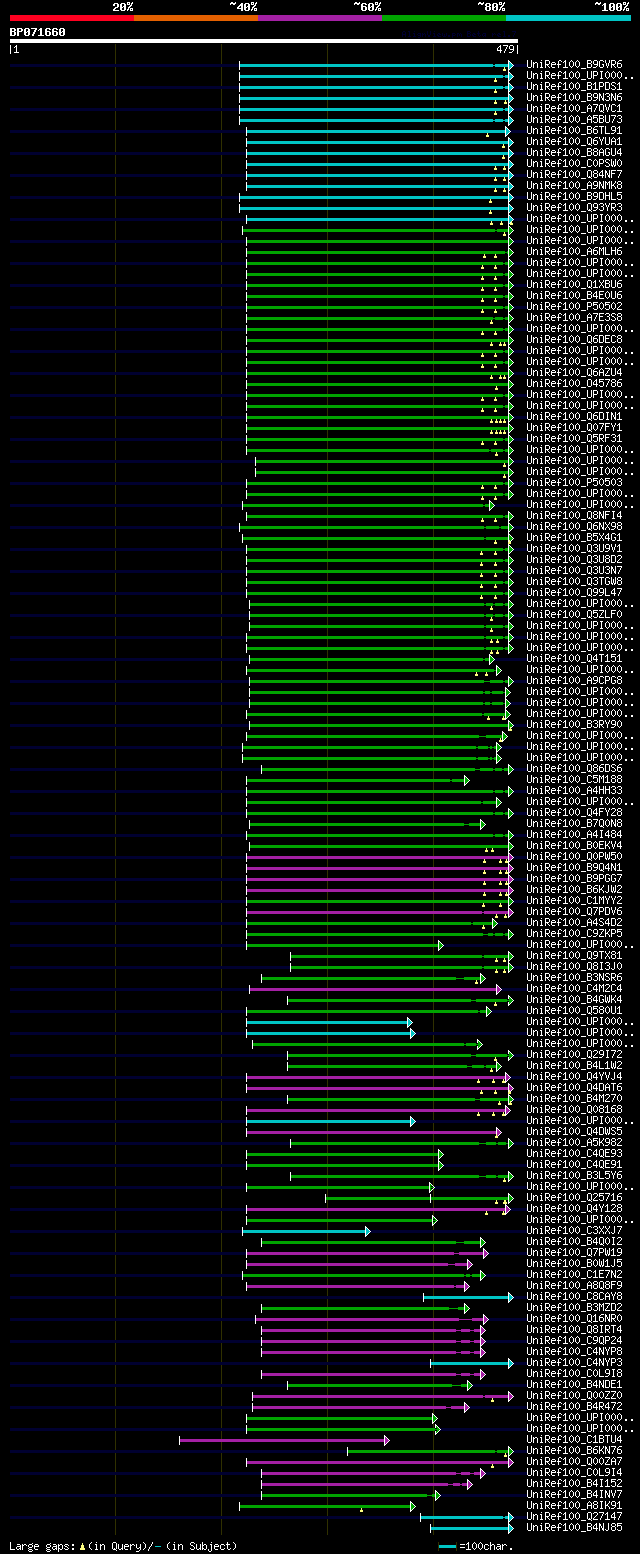Select hit label UniRef100_Q6DIN1
This screenshot has width=640, height=1554.
coord(574,416)
